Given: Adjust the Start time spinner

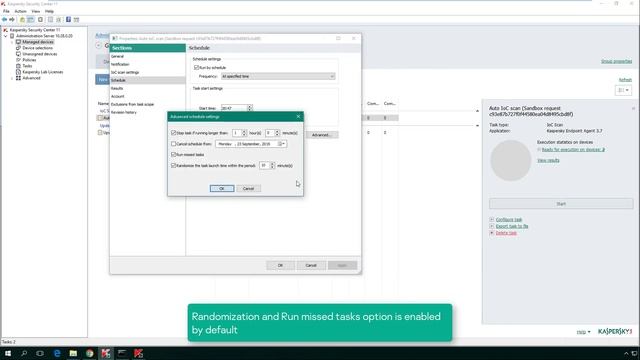Looking at the screenshot, I should 250,108.
